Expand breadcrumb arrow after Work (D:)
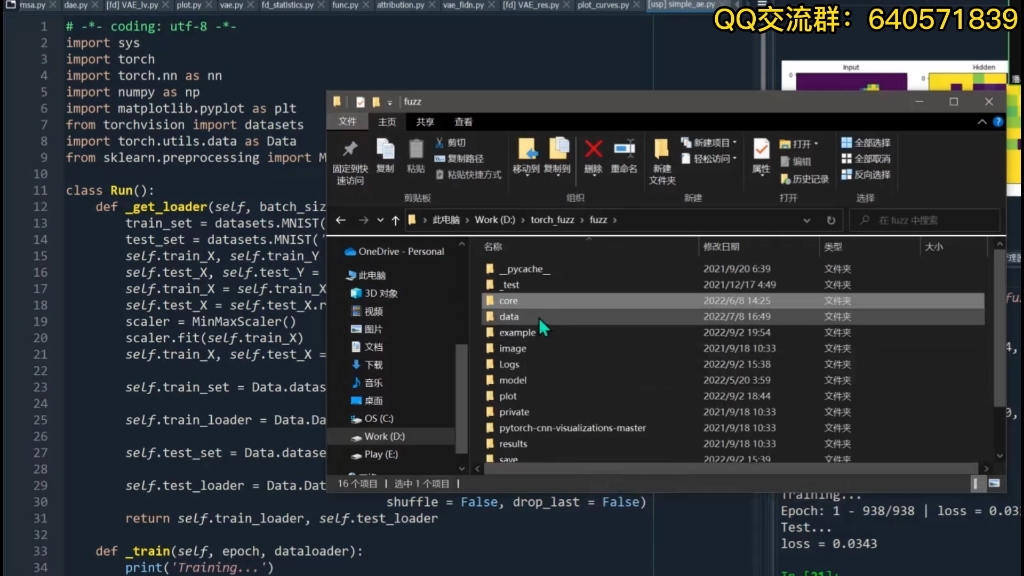The height and width of the screenshot is (576, 1024). [523, 220]
